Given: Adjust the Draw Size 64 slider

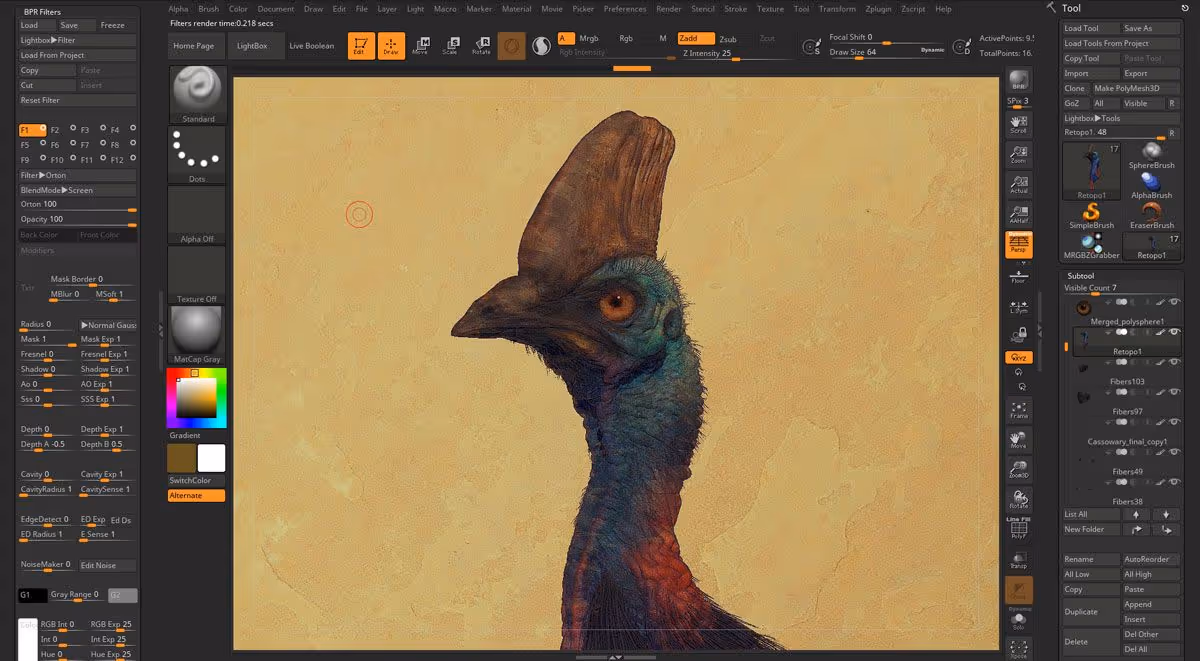Looking at the screenshot, I should 885,52.
